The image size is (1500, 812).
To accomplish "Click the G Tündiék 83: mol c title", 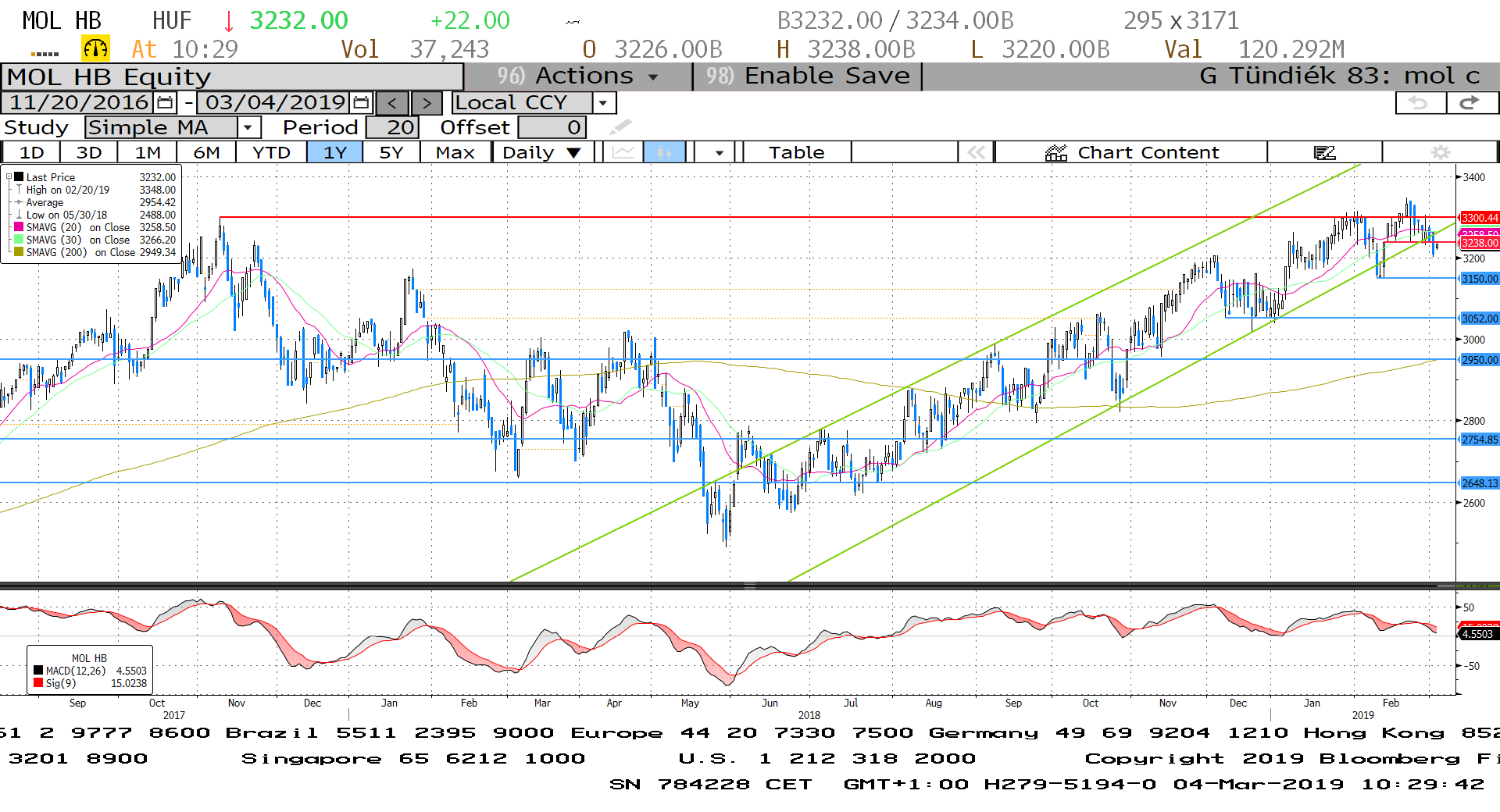I will (x=1339, y=77).
